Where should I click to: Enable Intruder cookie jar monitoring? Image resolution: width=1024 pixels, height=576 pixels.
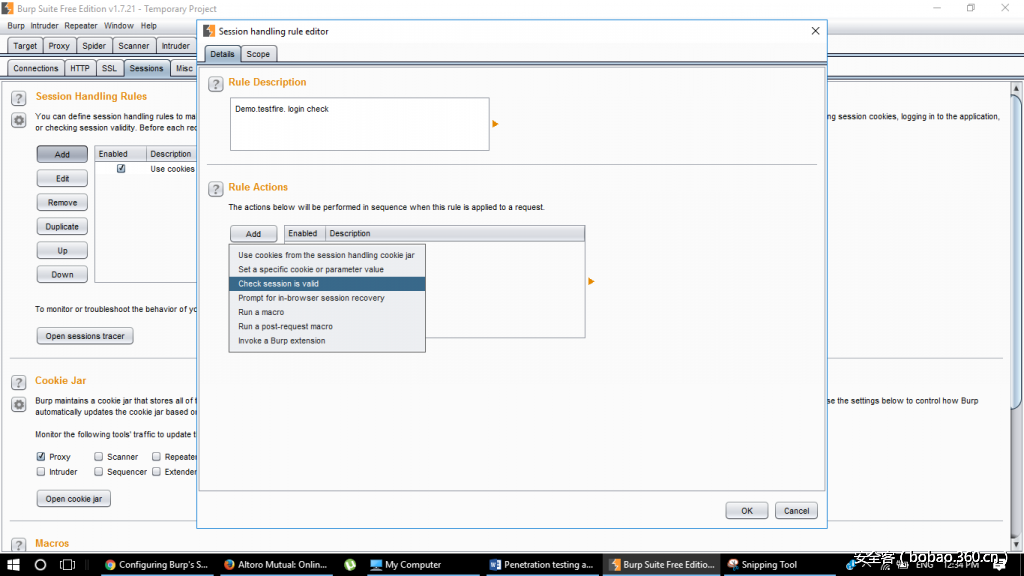click(41, 472)
